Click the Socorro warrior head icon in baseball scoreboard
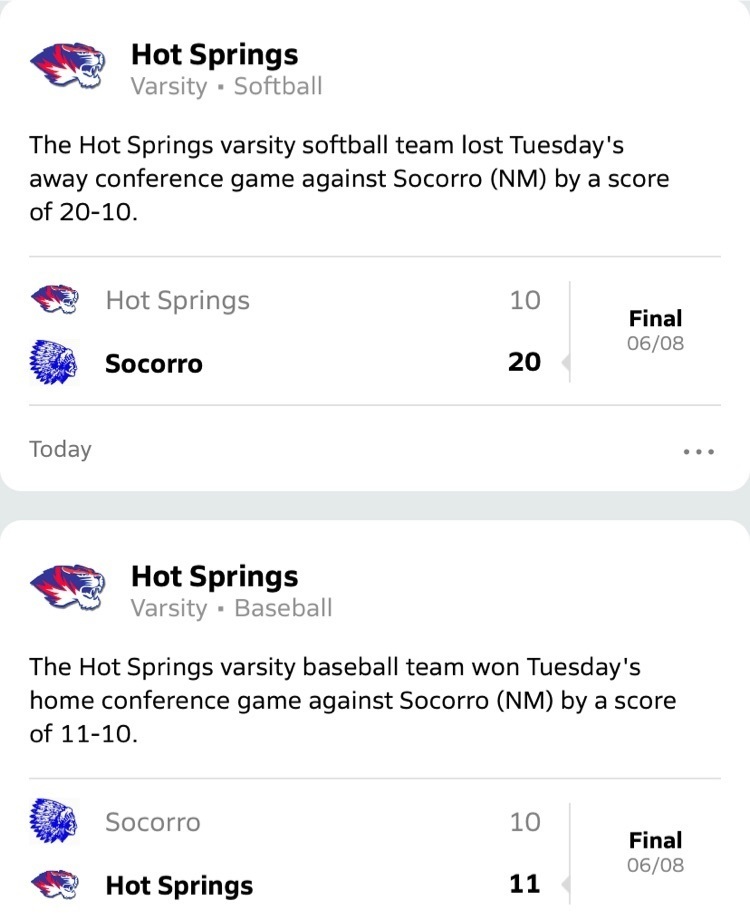The image size is (750, 920). click(x=53, y=820)
